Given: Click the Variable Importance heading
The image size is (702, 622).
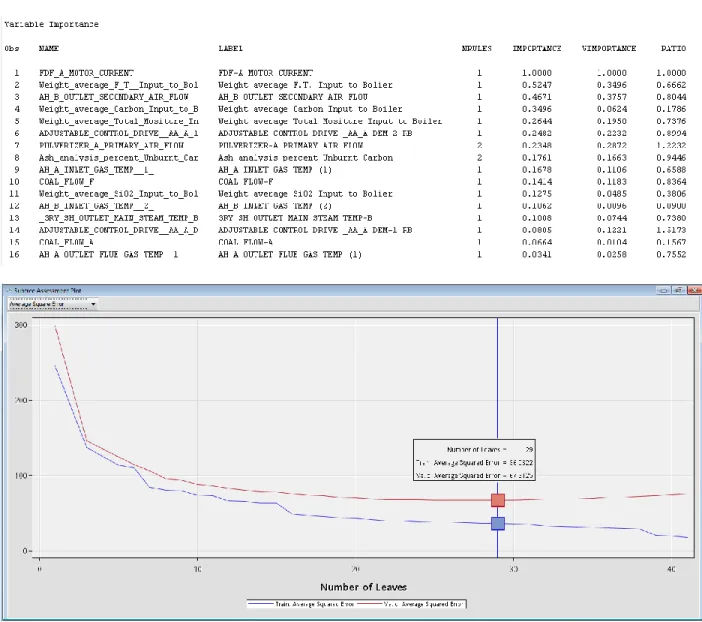Looking at the screenshot, I should [x=51, y=24].
